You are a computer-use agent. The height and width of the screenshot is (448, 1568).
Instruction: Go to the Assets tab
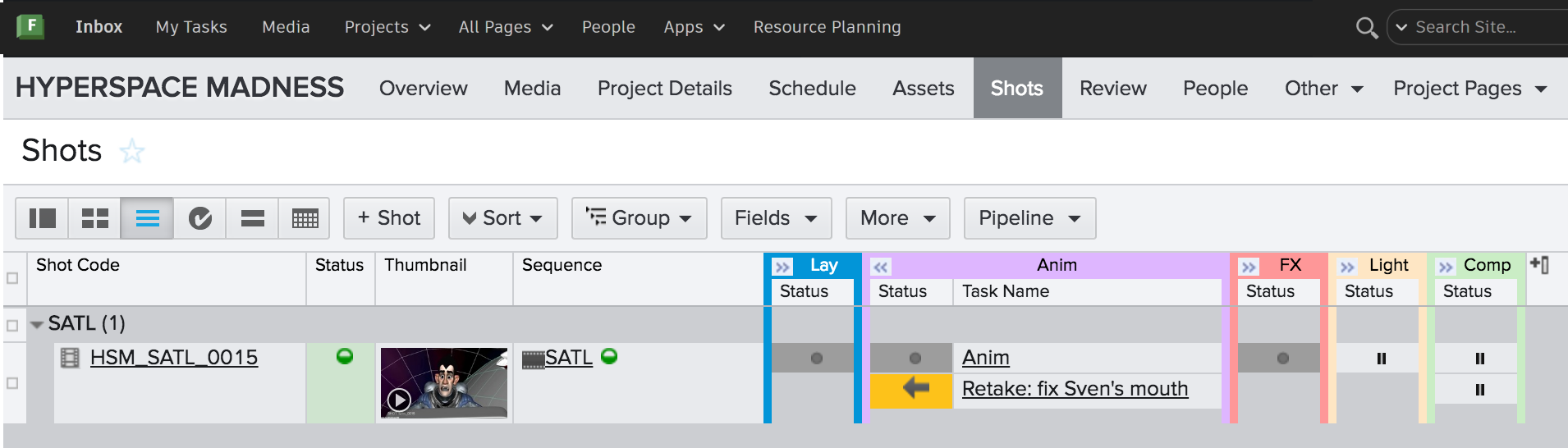923,89
